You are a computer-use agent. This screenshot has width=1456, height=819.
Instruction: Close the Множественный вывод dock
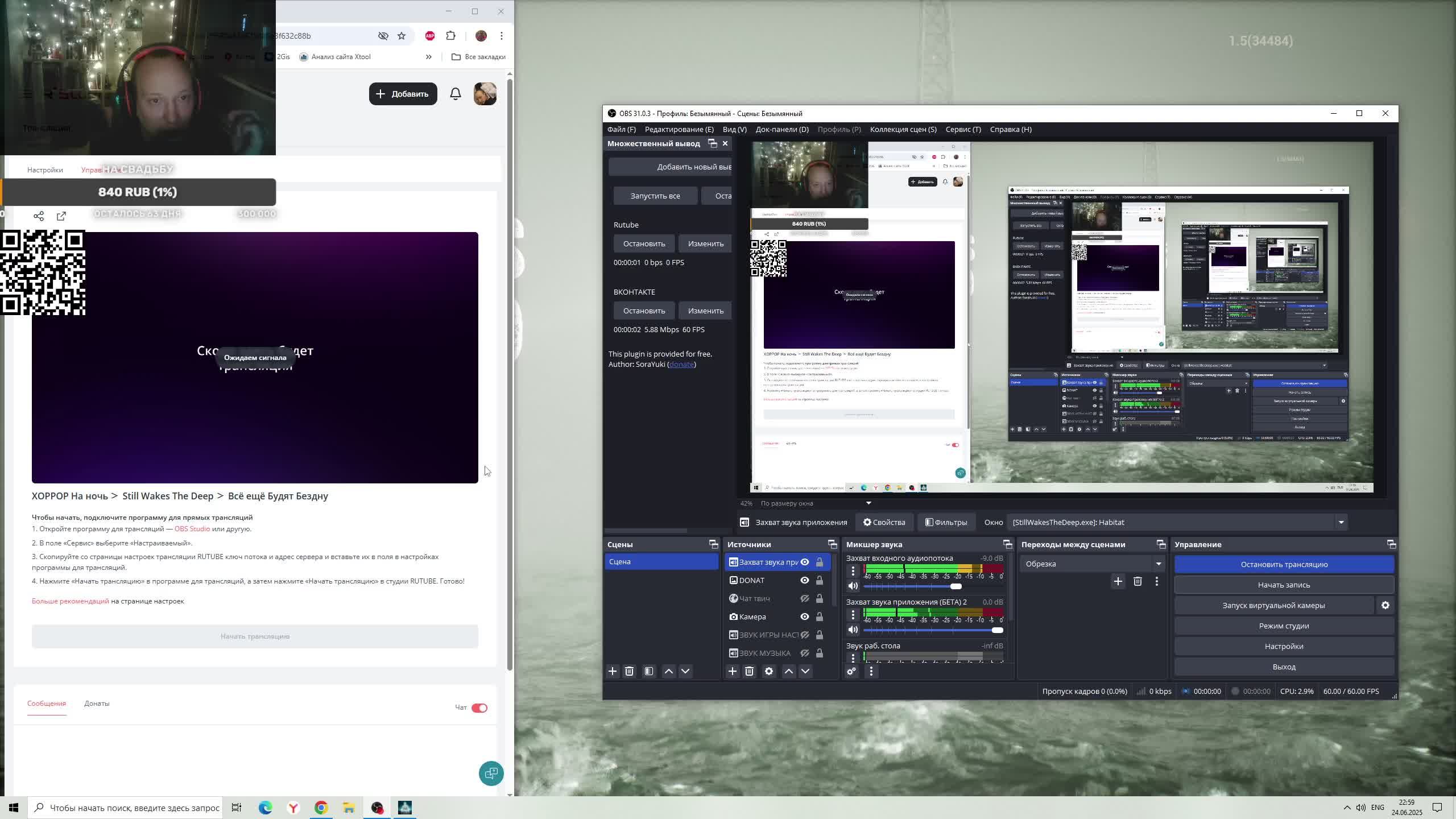coord(725,143)
